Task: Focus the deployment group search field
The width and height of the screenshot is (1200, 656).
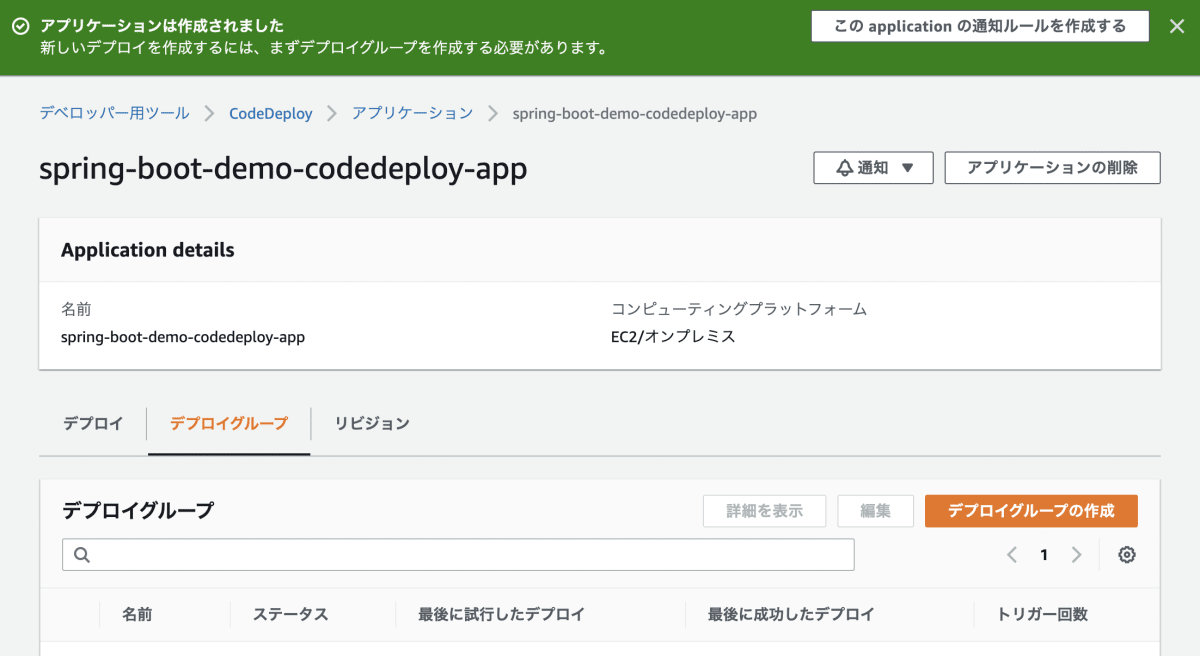Action: (458, 555)
